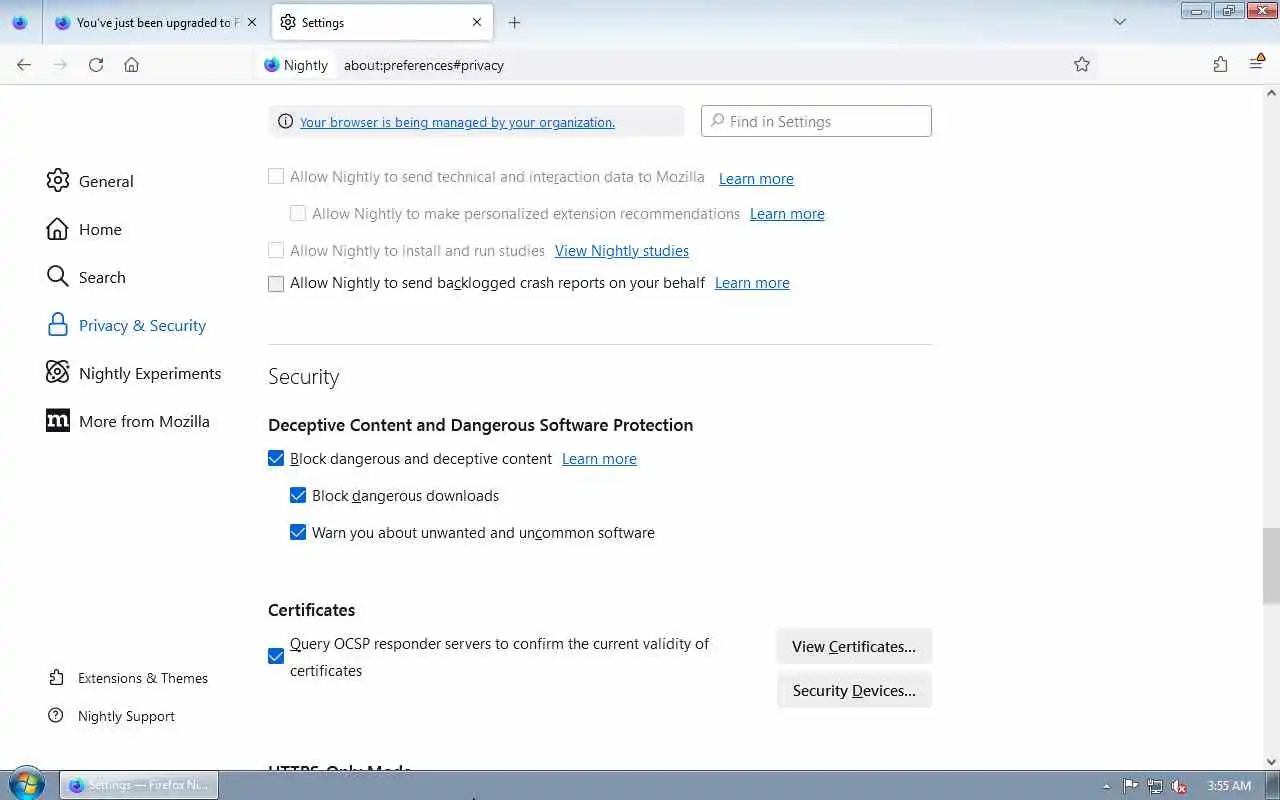Open the muted volume tray icon
Viewport: 1280px width, 800px height.
coord(1179,786)
